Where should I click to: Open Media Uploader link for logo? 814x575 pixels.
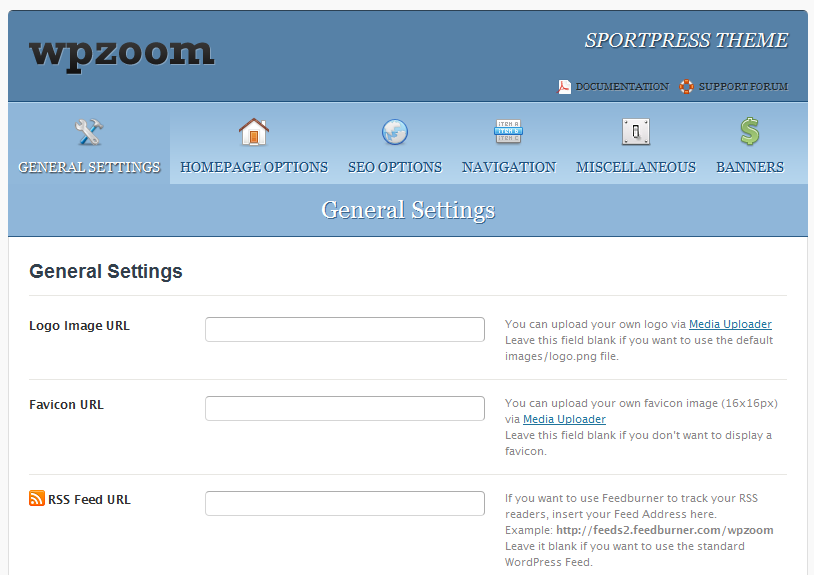click(x=730, y=324)
